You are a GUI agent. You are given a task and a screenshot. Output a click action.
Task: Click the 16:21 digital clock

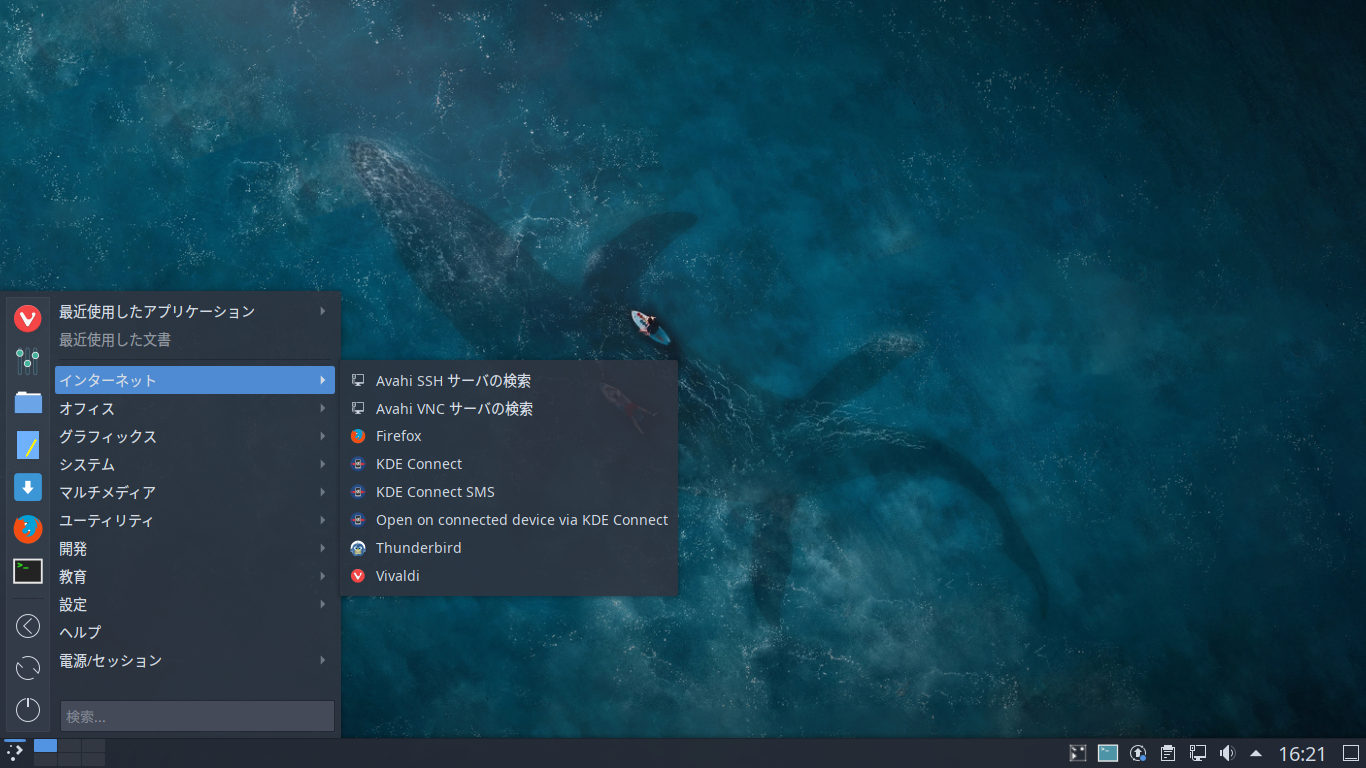1302,753
